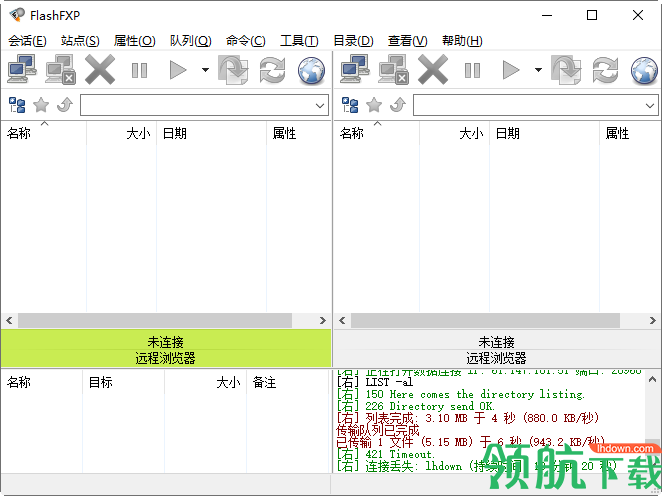Click the left pane globe browser switch icon
The image size is (662, 496).
coord(312,70)
